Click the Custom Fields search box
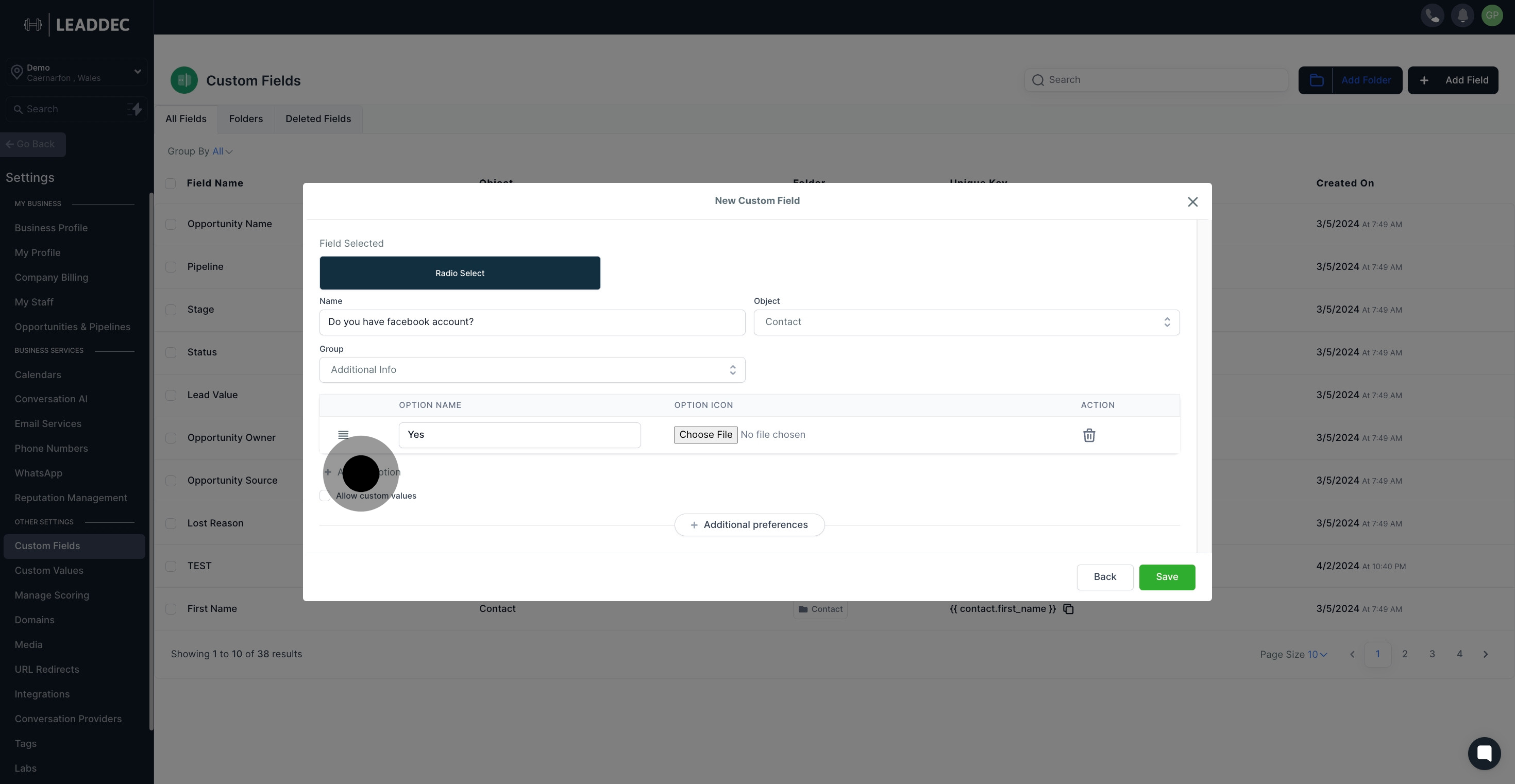The width and height of the screenshot is (1515, 784). point(1156,80)
